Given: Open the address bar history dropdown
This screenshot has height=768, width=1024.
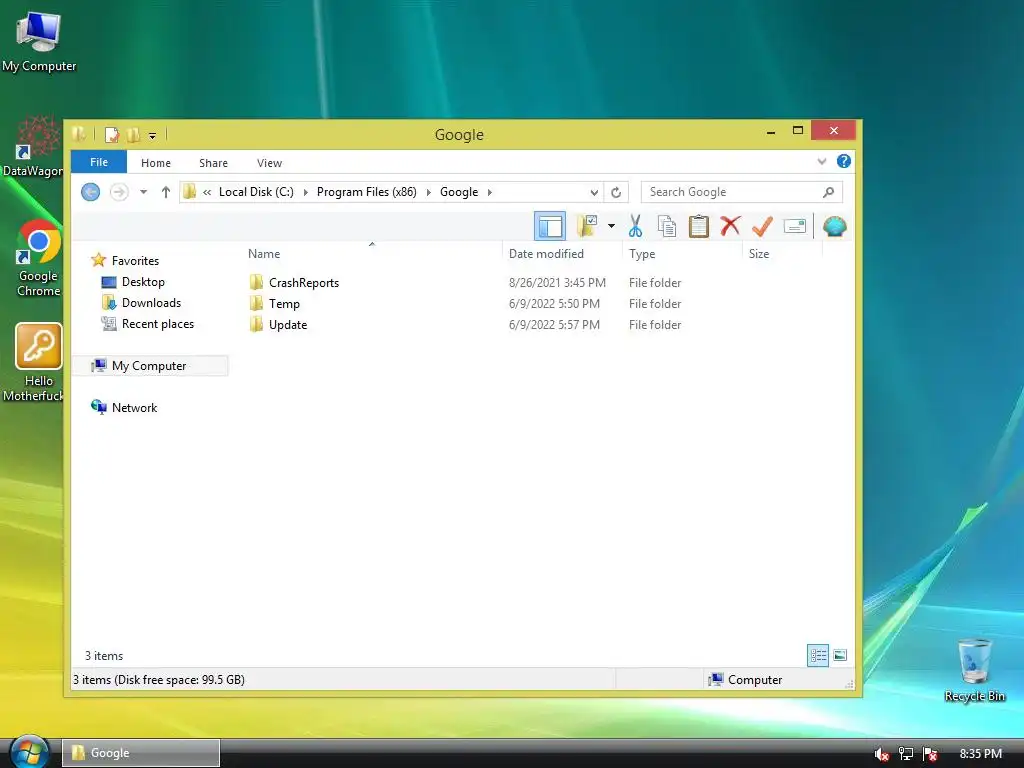Looking at the screenshot, I should 594,192.
